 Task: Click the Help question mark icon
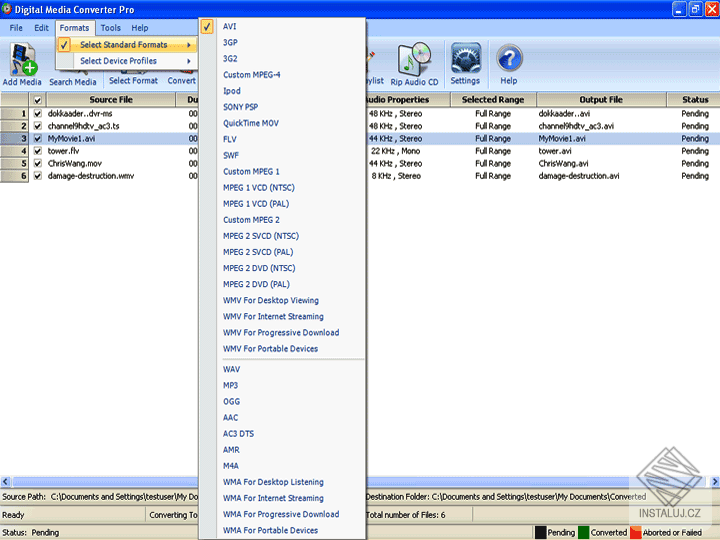click(509, 64)
